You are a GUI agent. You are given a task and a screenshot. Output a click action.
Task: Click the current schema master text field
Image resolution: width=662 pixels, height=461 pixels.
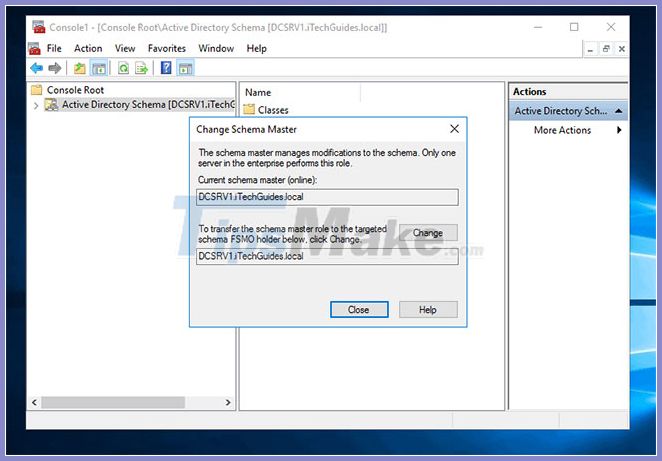pos(327,197)
